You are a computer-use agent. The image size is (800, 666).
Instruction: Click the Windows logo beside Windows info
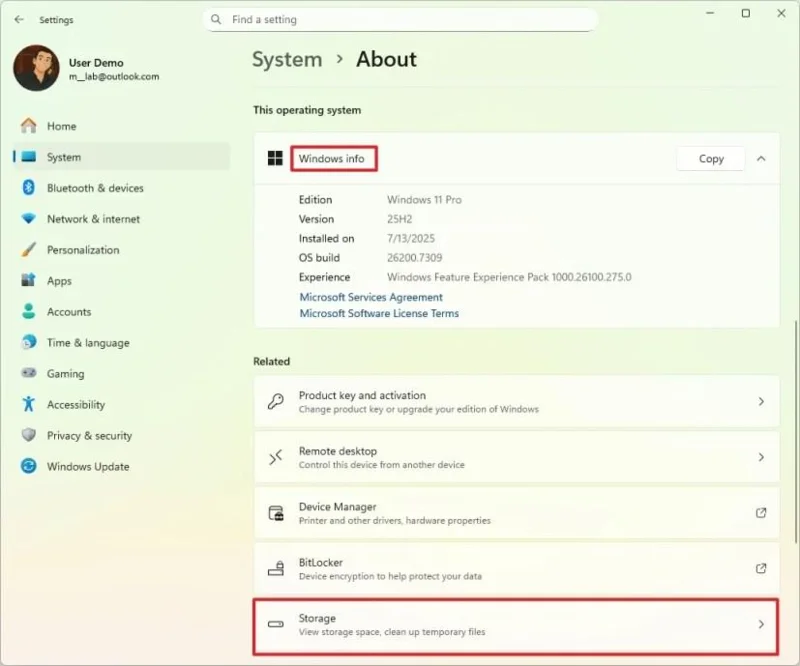click(x=275, y=158)
